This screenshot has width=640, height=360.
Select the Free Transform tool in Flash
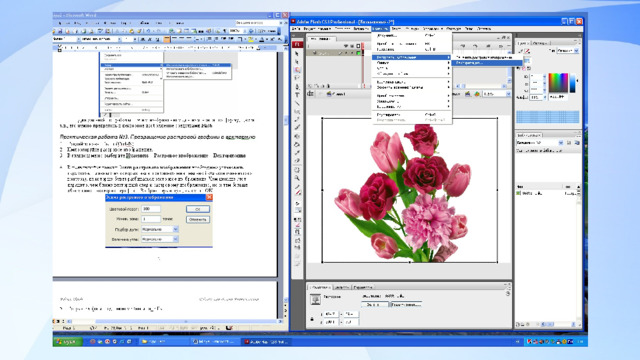click(x=297, y=70)
